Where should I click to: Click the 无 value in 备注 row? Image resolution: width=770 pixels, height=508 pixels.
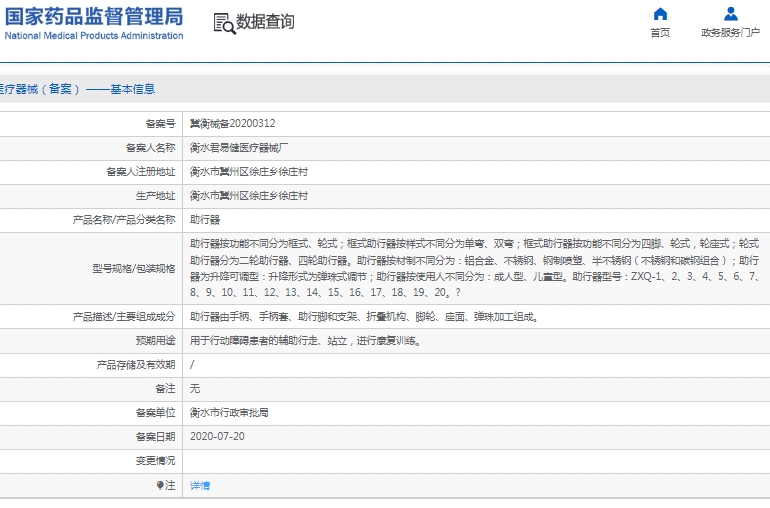pos(195,389)
